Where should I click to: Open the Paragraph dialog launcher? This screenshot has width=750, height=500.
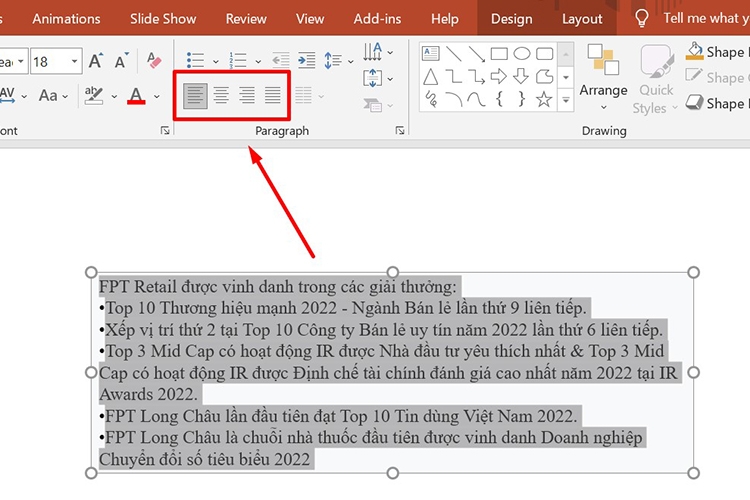pos(400,131)
